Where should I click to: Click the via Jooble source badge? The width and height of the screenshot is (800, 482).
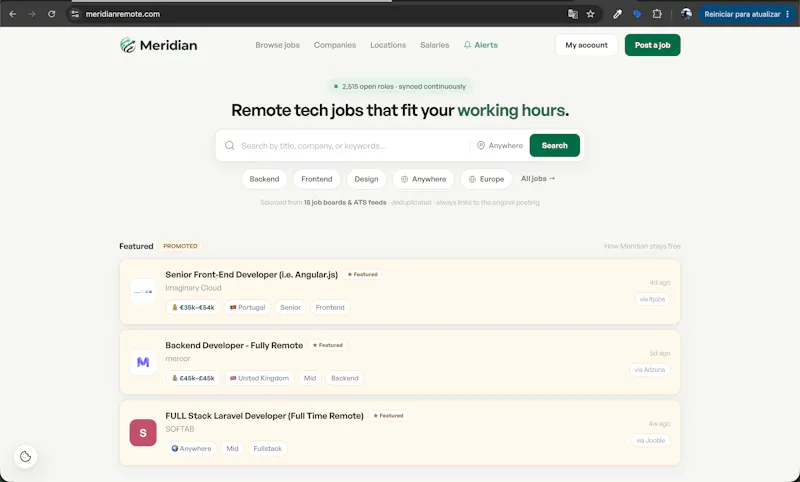pyautogui.click(x=651, y=441)
